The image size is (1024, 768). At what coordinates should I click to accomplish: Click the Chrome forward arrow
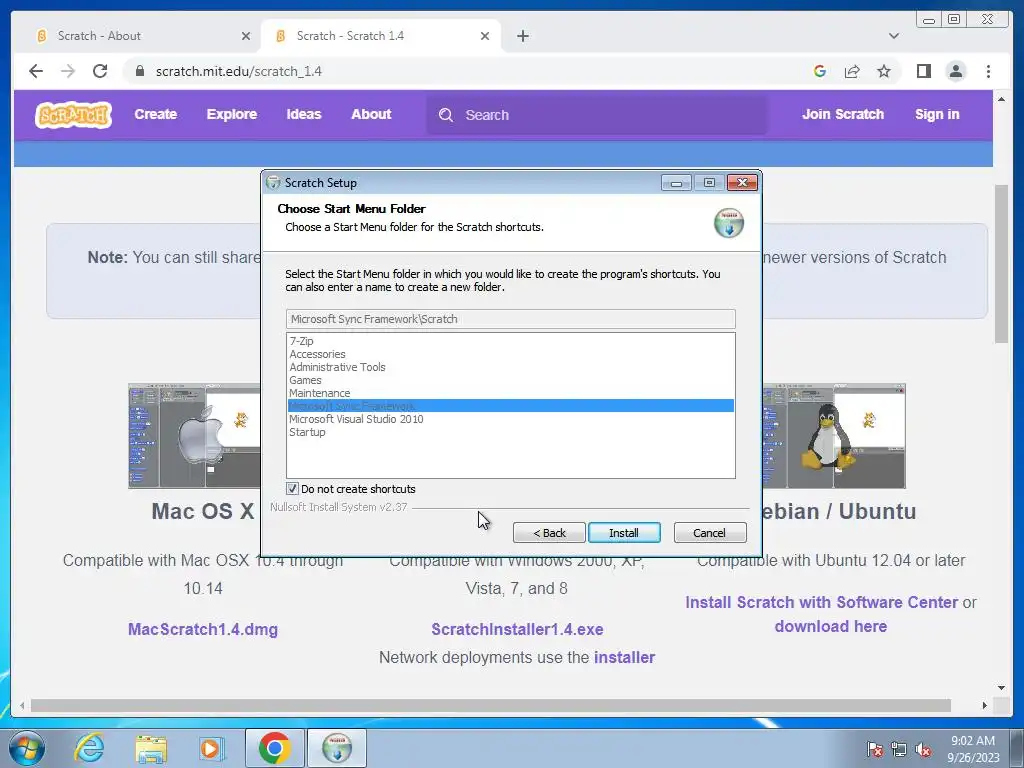coord(68,71)
